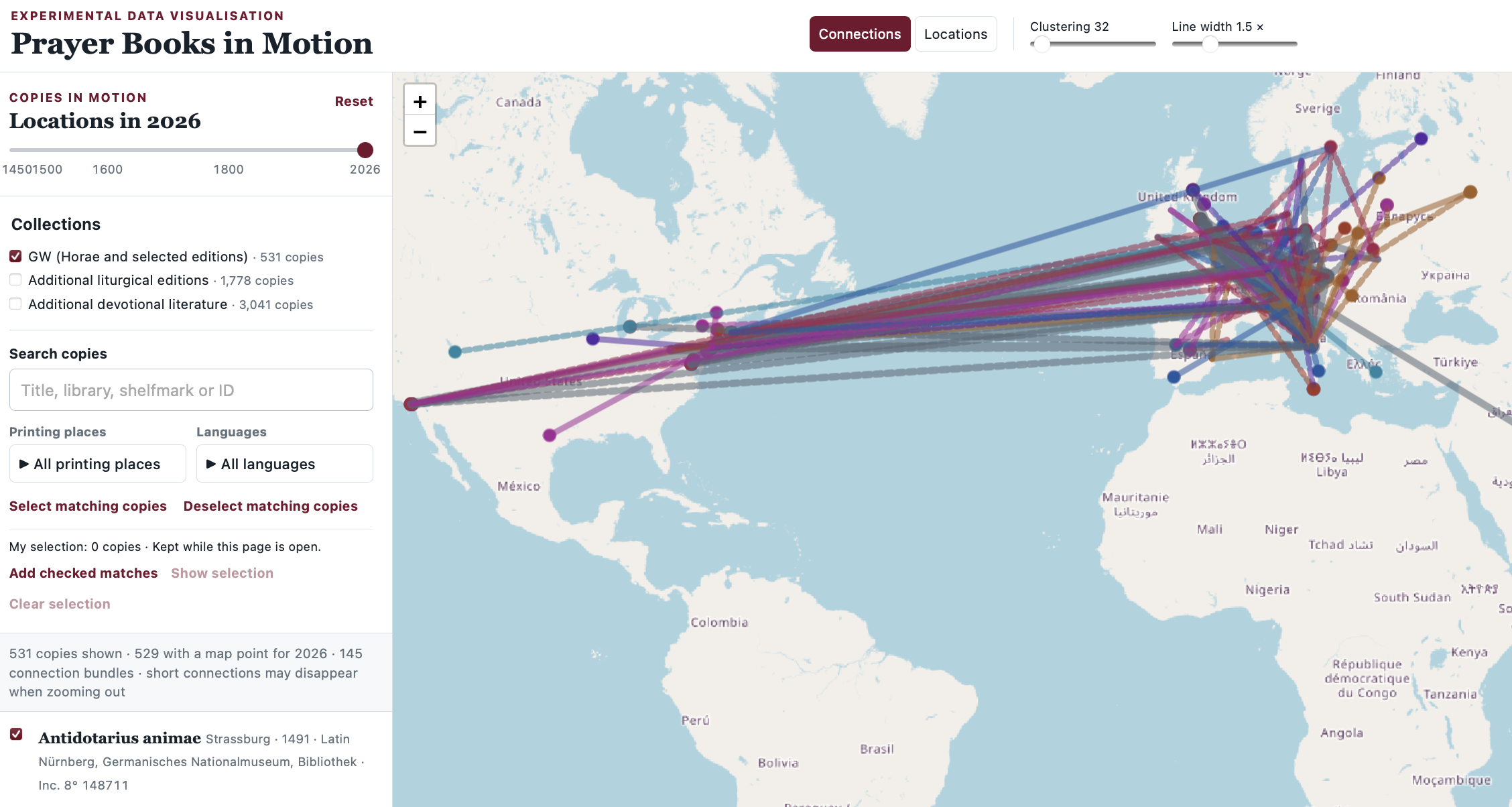Click the year timeline handle at 2026
The width and height of the screenshot is (1512, 807).
pyautogui.click(x=365, y=150)
